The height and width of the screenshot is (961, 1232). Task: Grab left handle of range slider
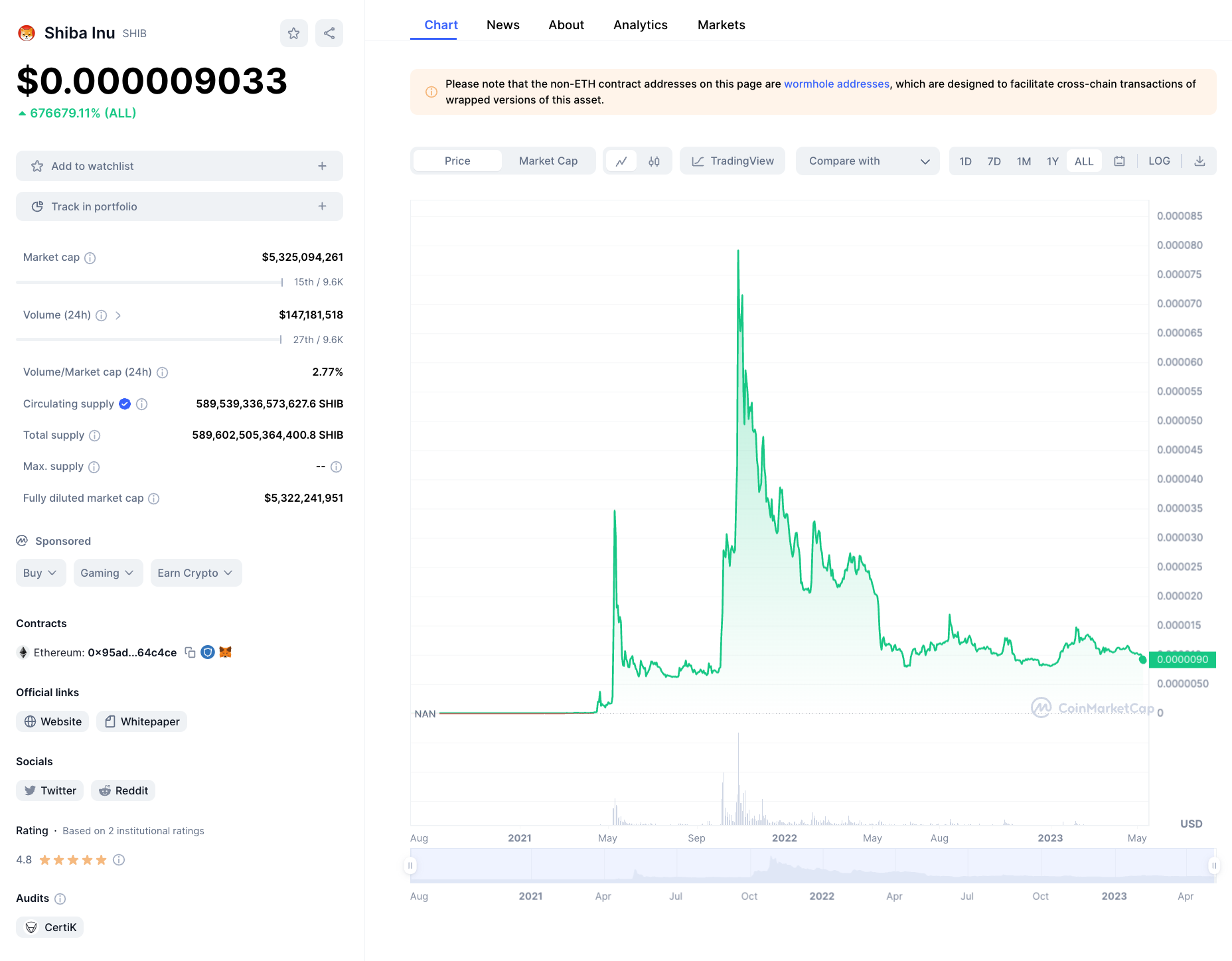click(x=410, y=866)
